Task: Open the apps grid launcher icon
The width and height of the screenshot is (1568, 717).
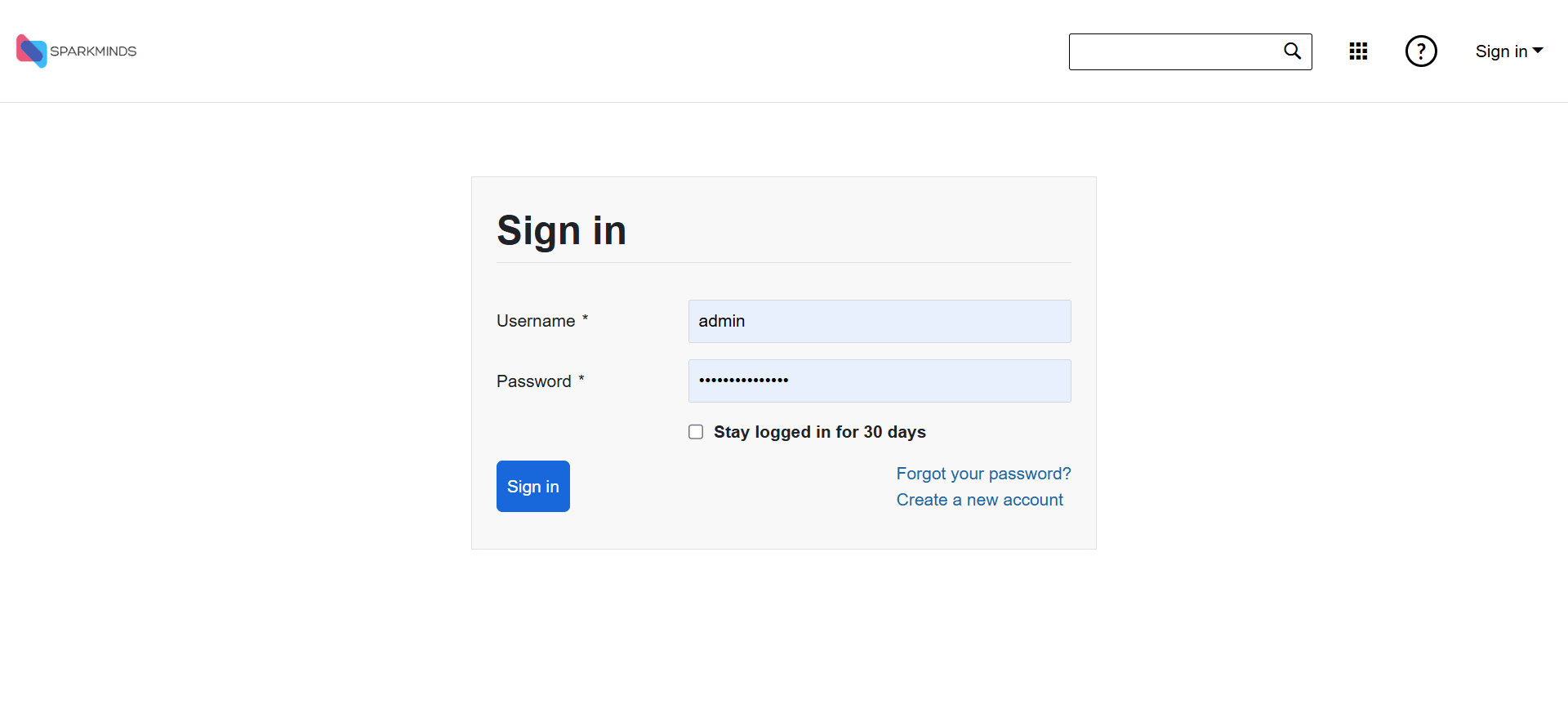Action: [1358, 51]
